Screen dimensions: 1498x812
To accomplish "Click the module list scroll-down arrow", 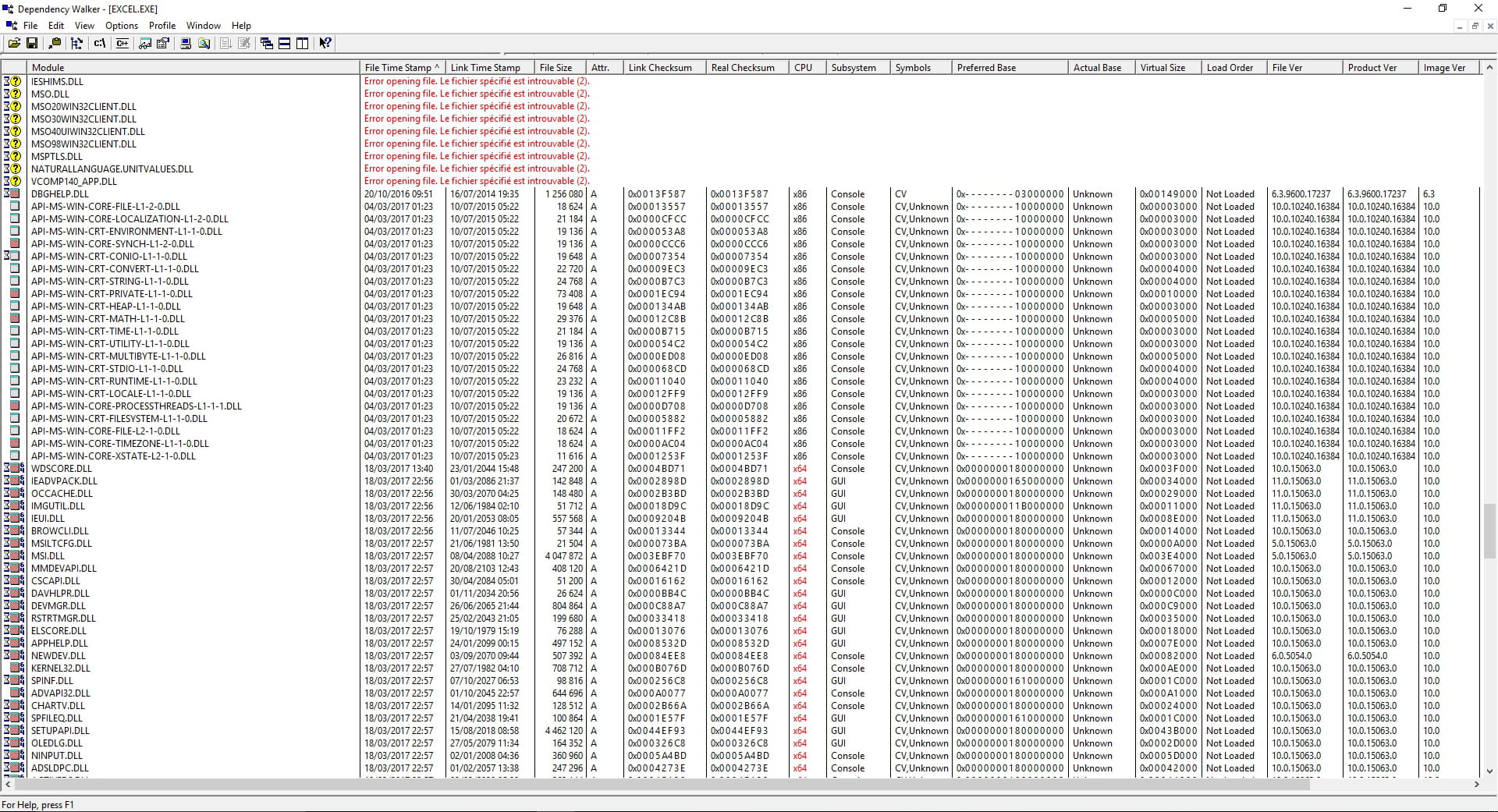I will (x=1489, y=771).
